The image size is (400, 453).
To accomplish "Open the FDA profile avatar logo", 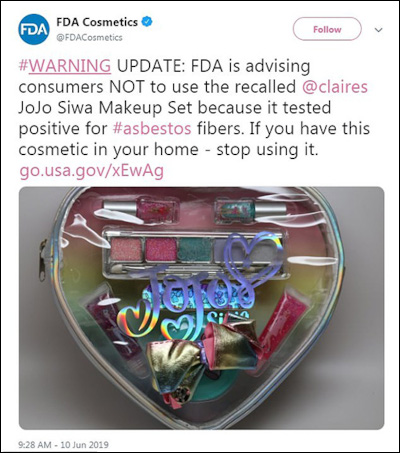I will pos(34,29).
